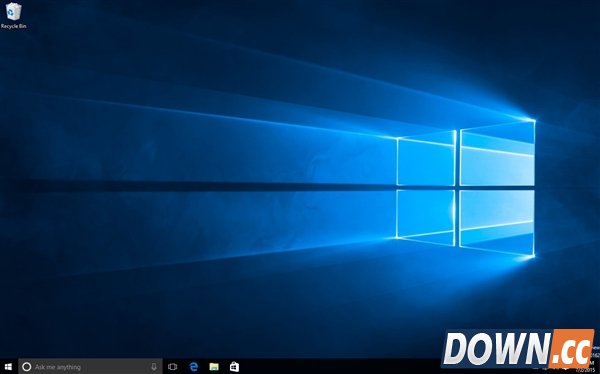Viewport: 600px width, 374px height.
Task: Open the Recycle Bin desktop icon
Action: 13,15
